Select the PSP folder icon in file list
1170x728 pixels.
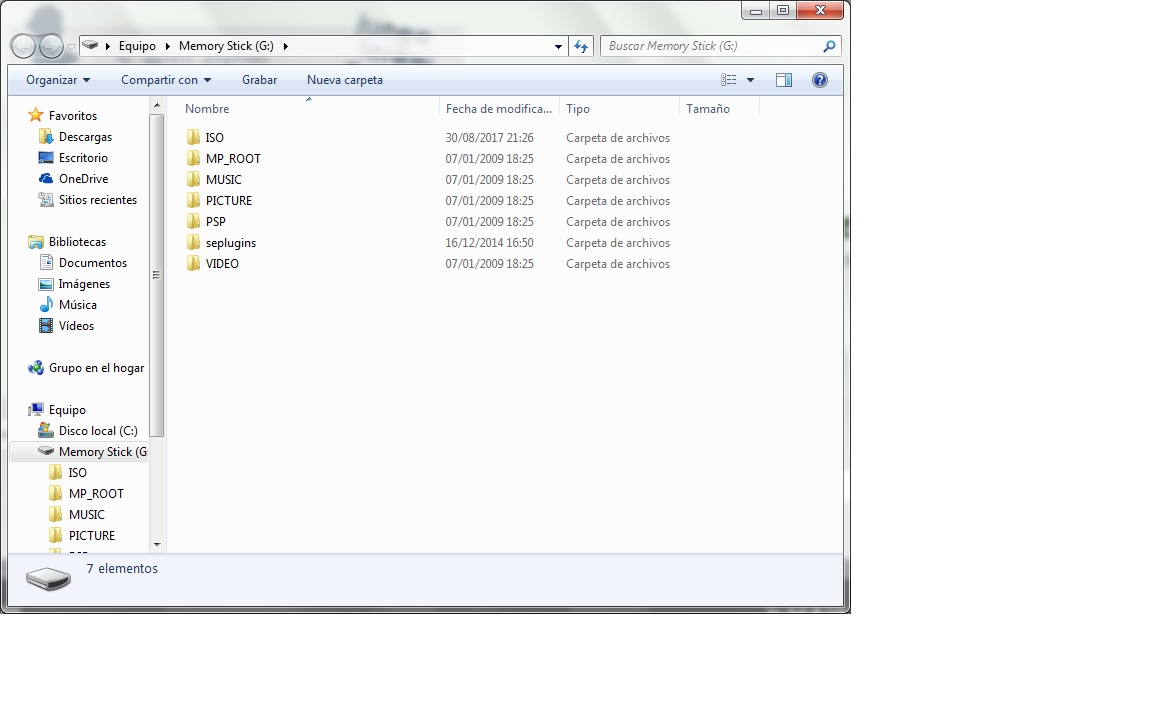[193, 221]
